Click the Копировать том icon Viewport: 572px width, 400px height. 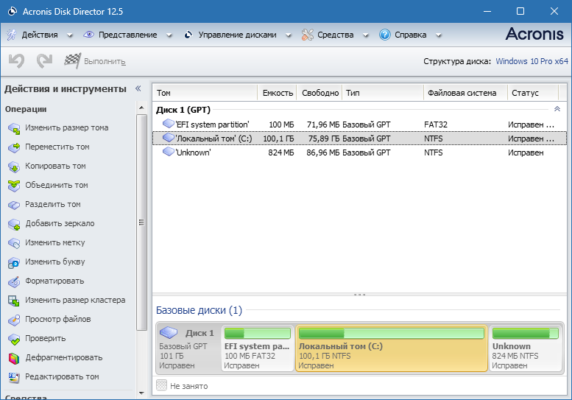[14, 166]
